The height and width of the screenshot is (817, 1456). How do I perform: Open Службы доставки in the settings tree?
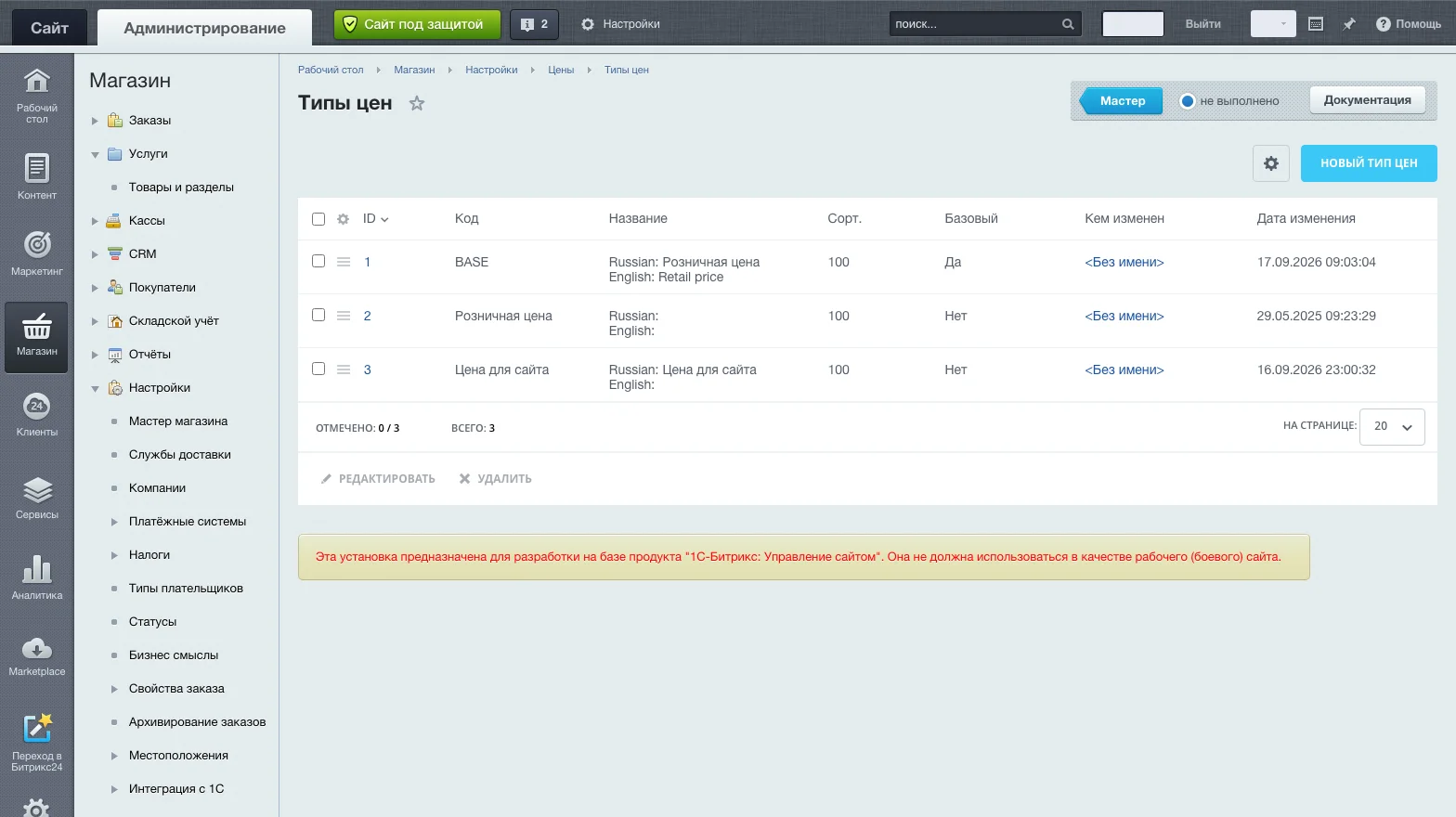[x=180, y=455]
